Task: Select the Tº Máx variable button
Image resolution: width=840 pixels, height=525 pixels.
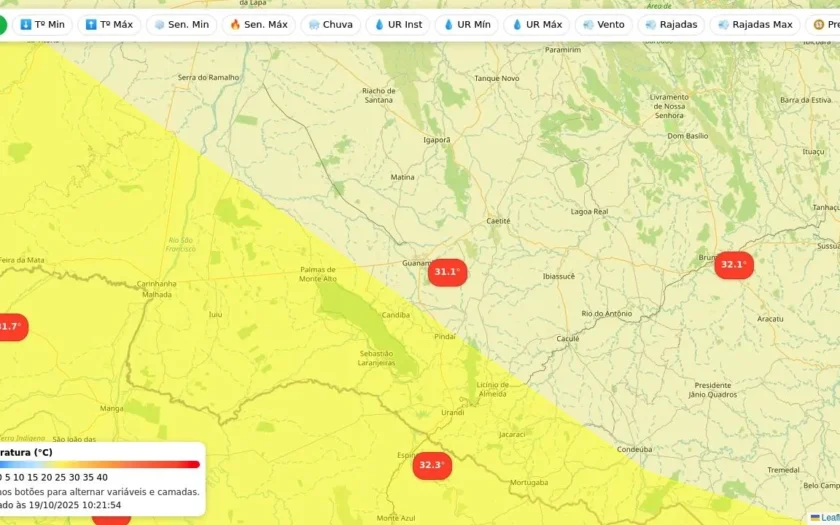Action: (x=109, y=25)
